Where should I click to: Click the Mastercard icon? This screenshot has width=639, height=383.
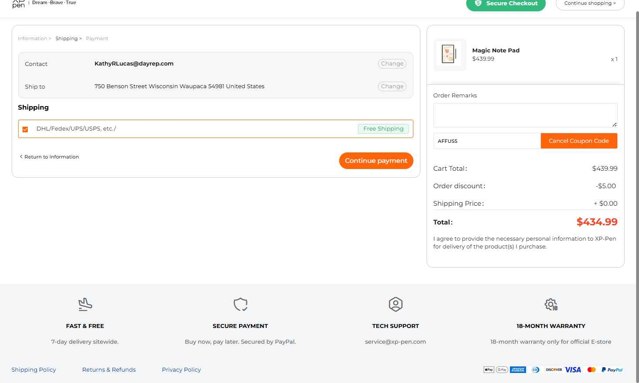[591, 370]
